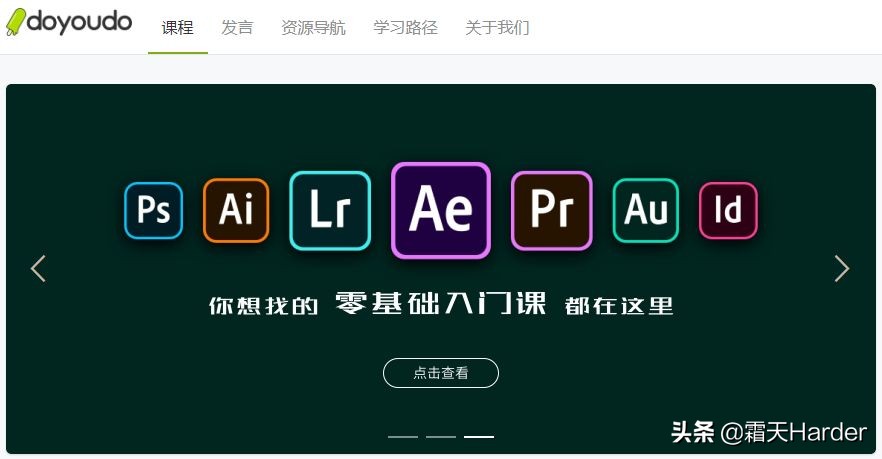Image resolution: width=882 pixels, height=459 pixels.
Task: Click the 都在这里 banner text
Action: [619, 306]
